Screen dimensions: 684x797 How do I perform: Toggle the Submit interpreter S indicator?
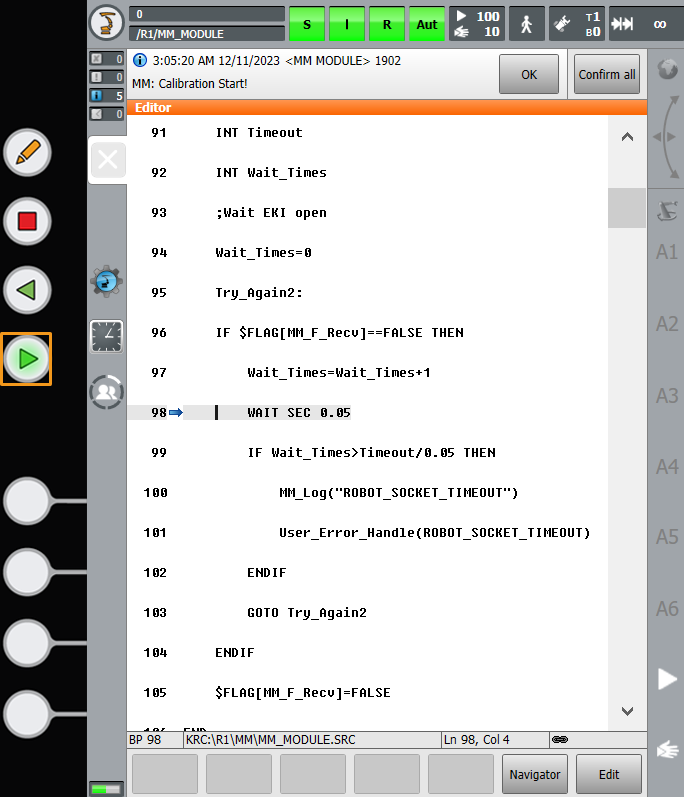click(x=307, y=24)
